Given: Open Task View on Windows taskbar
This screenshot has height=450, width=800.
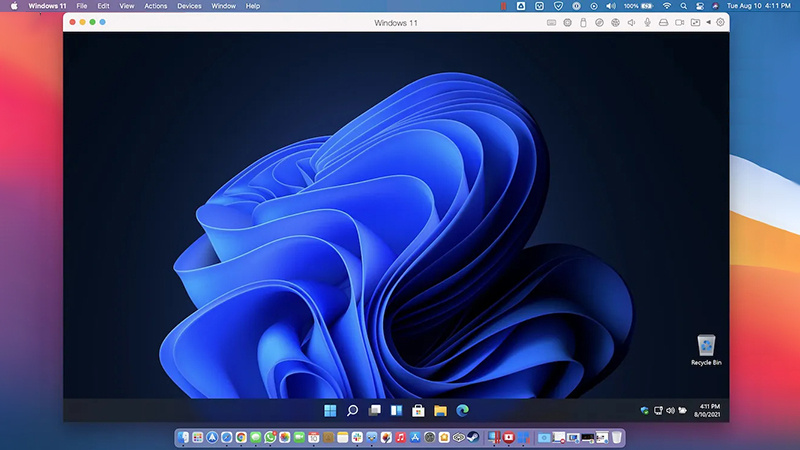Looking at the screenshot, I should [x=374, y=410].
